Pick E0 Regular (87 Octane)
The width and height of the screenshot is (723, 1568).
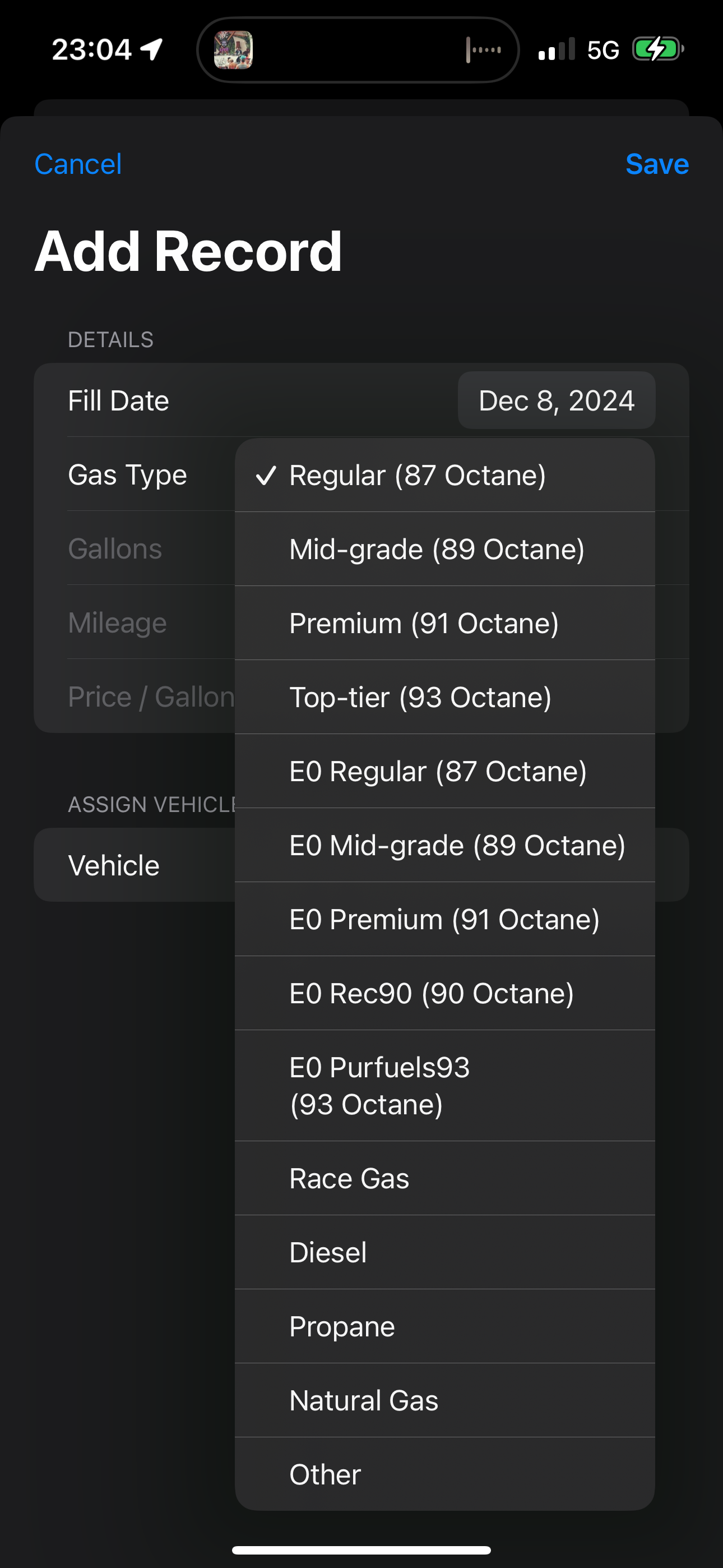445,771
